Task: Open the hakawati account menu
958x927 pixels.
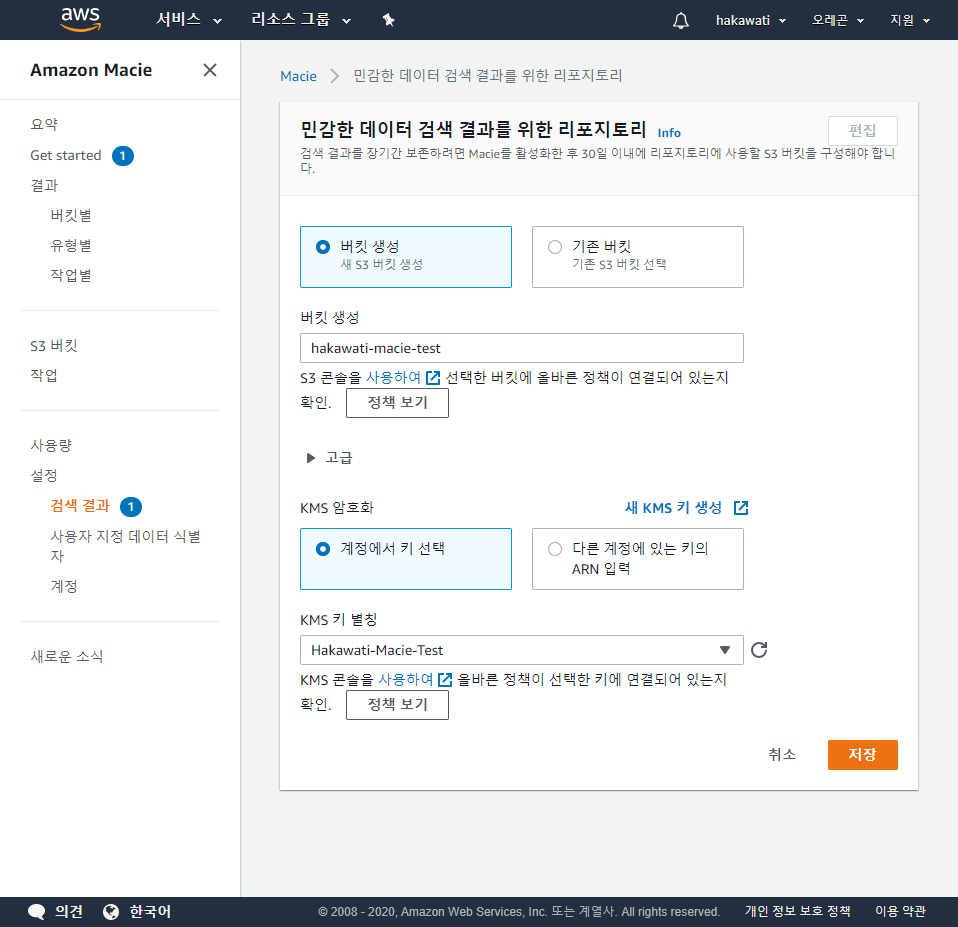Action: pos(751,20)
